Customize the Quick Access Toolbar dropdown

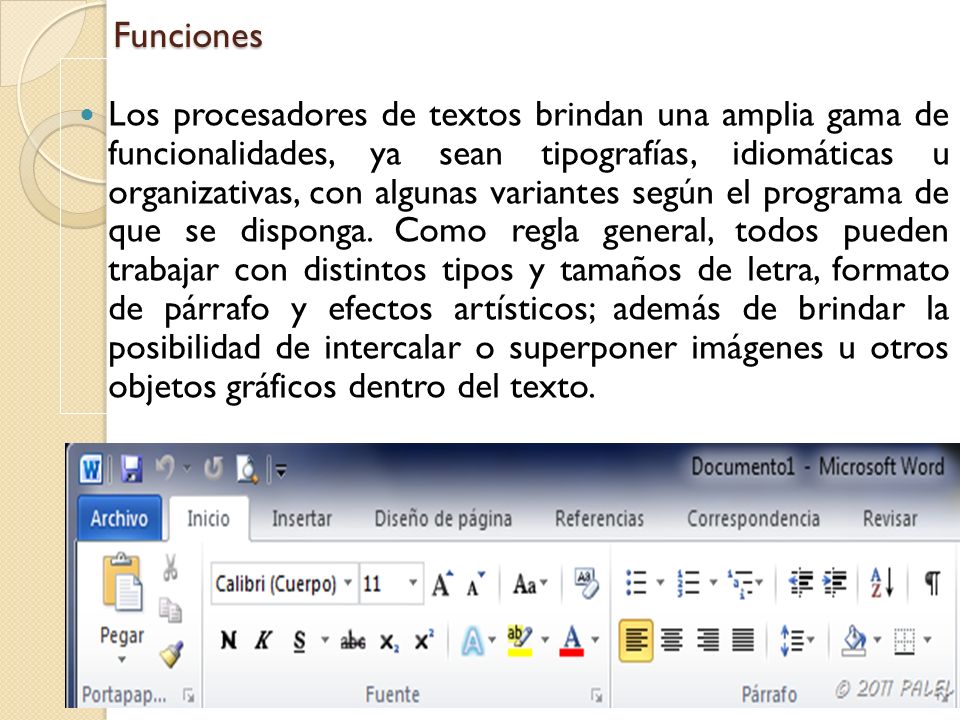click(x=281, y=471)
